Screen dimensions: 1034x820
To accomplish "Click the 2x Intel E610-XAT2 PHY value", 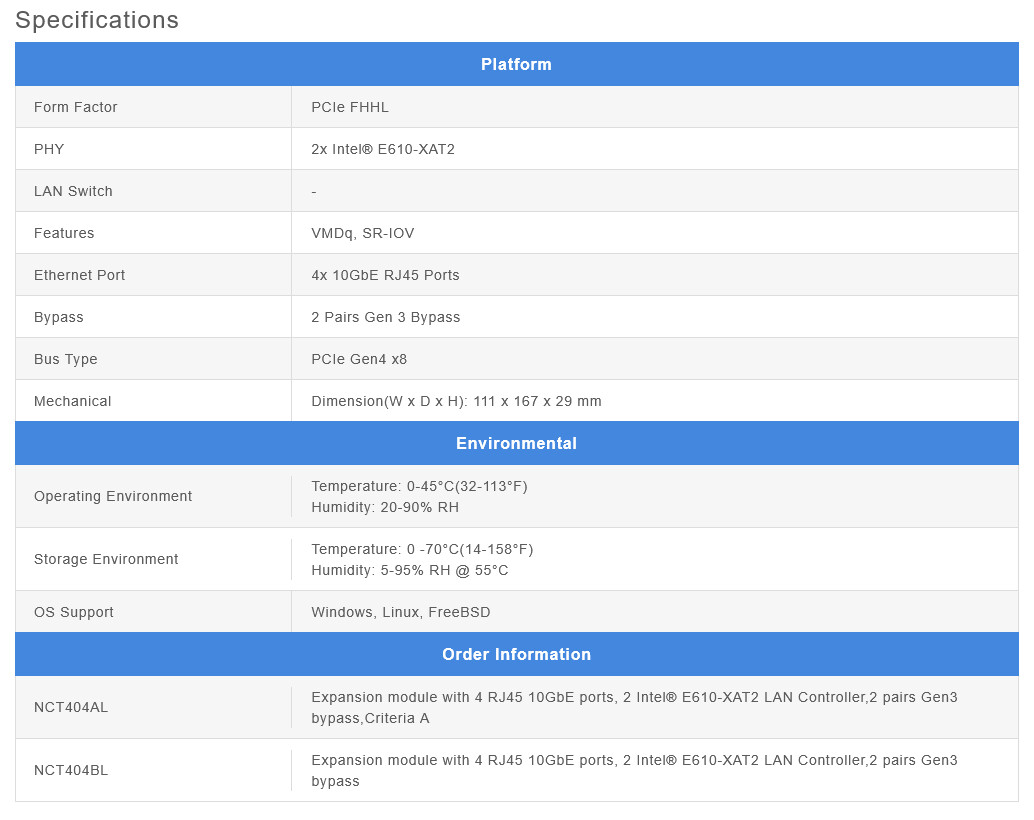I will [x=383, y=149].
